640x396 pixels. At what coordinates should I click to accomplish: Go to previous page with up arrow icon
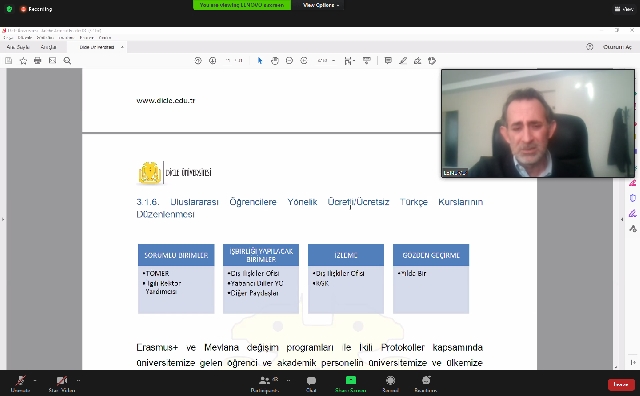pos(198,61)
